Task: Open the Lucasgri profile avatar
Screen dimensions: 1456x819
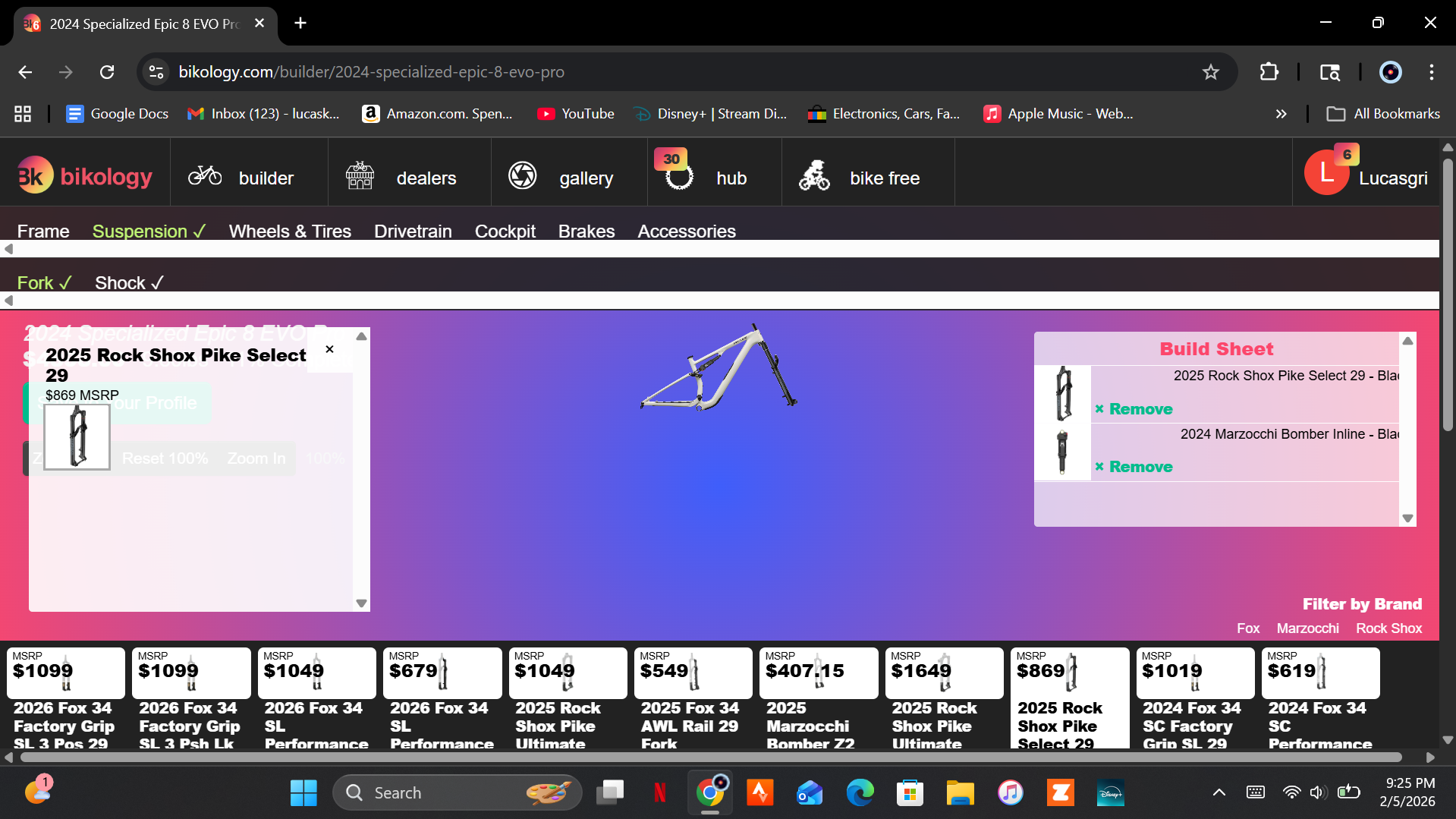Action: pos(1327,171)
